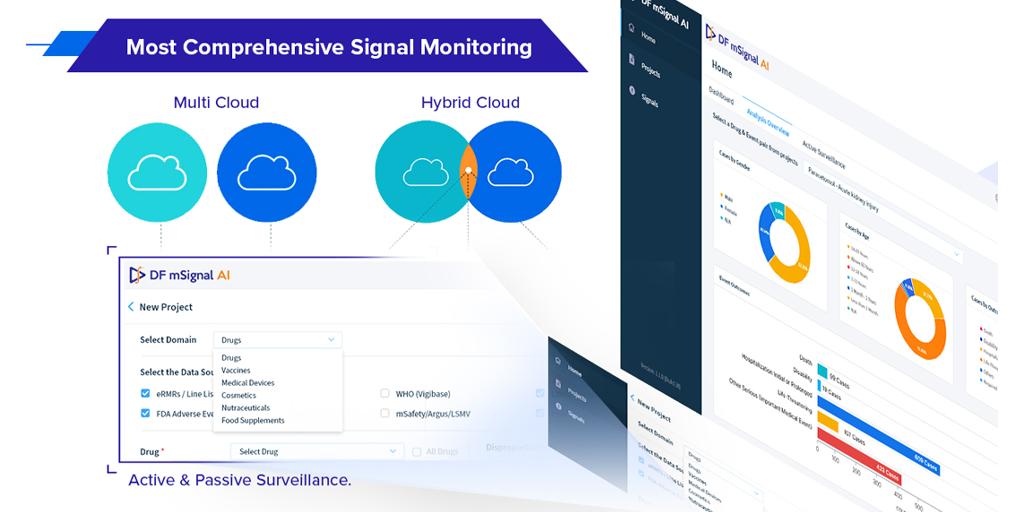Check the mSafety/Argus/LSMV checkbox

385,413
